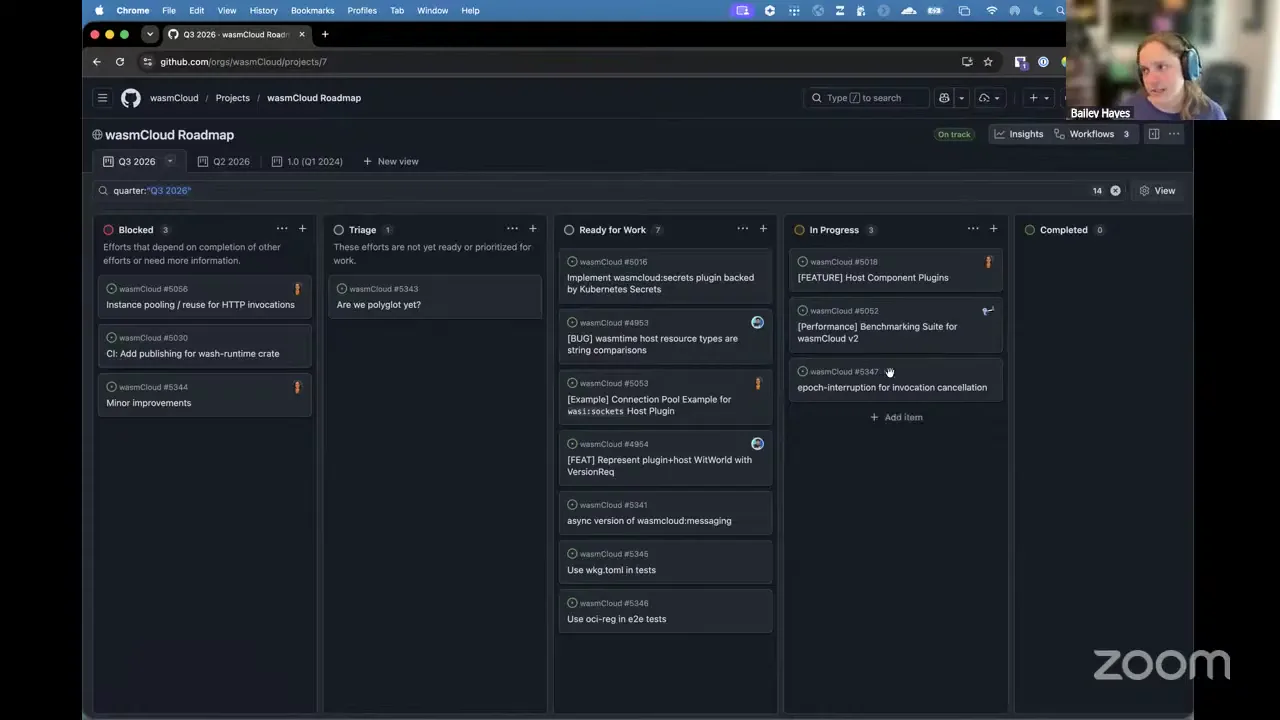Open the Insights chart view
The image size is (1280, 720).
point(1018,134)
